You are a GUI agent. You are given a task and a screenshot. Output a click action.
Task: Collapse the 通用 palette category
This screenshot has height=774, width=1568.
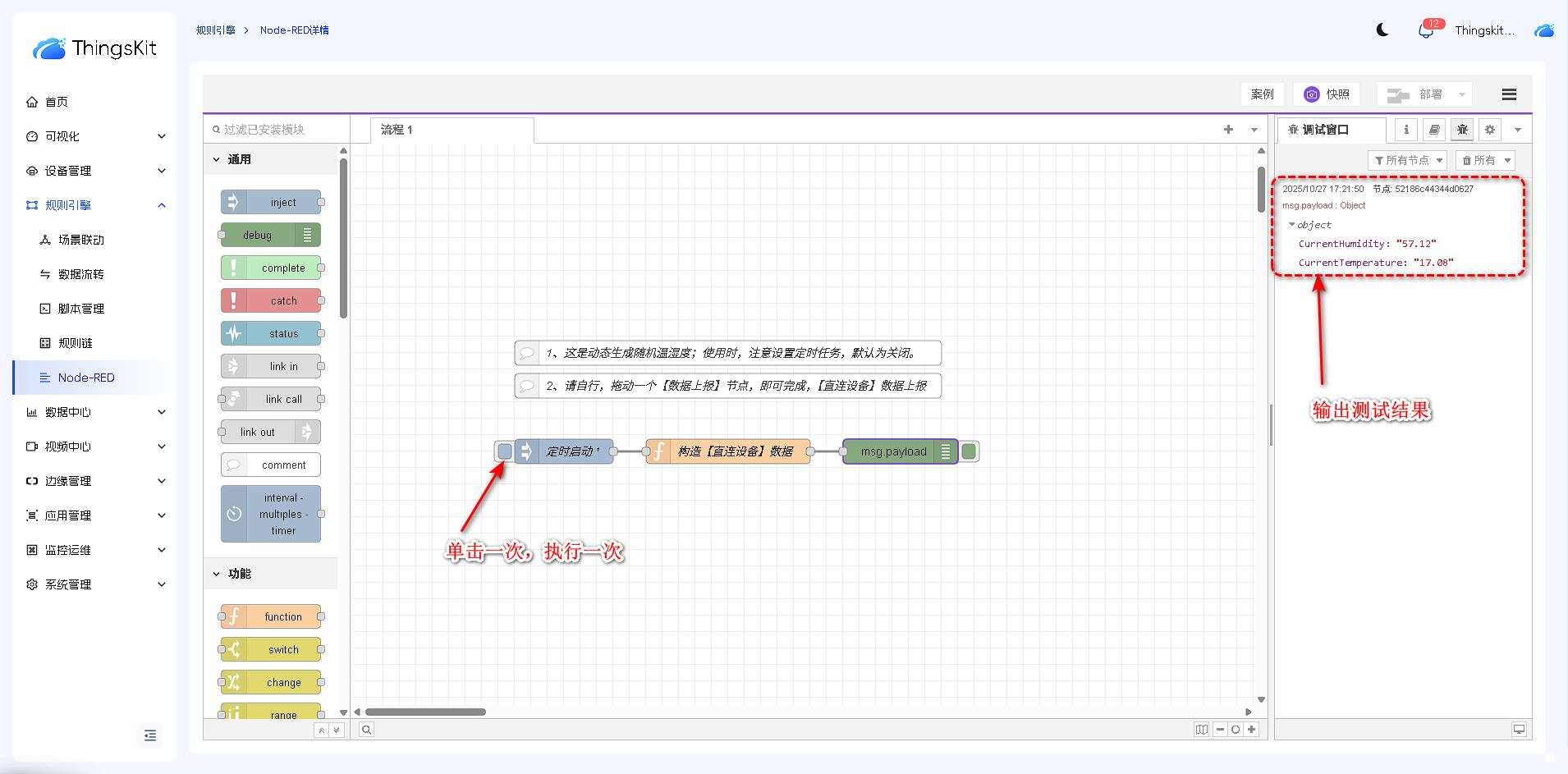pyautogui.click(x=217, y=160)
